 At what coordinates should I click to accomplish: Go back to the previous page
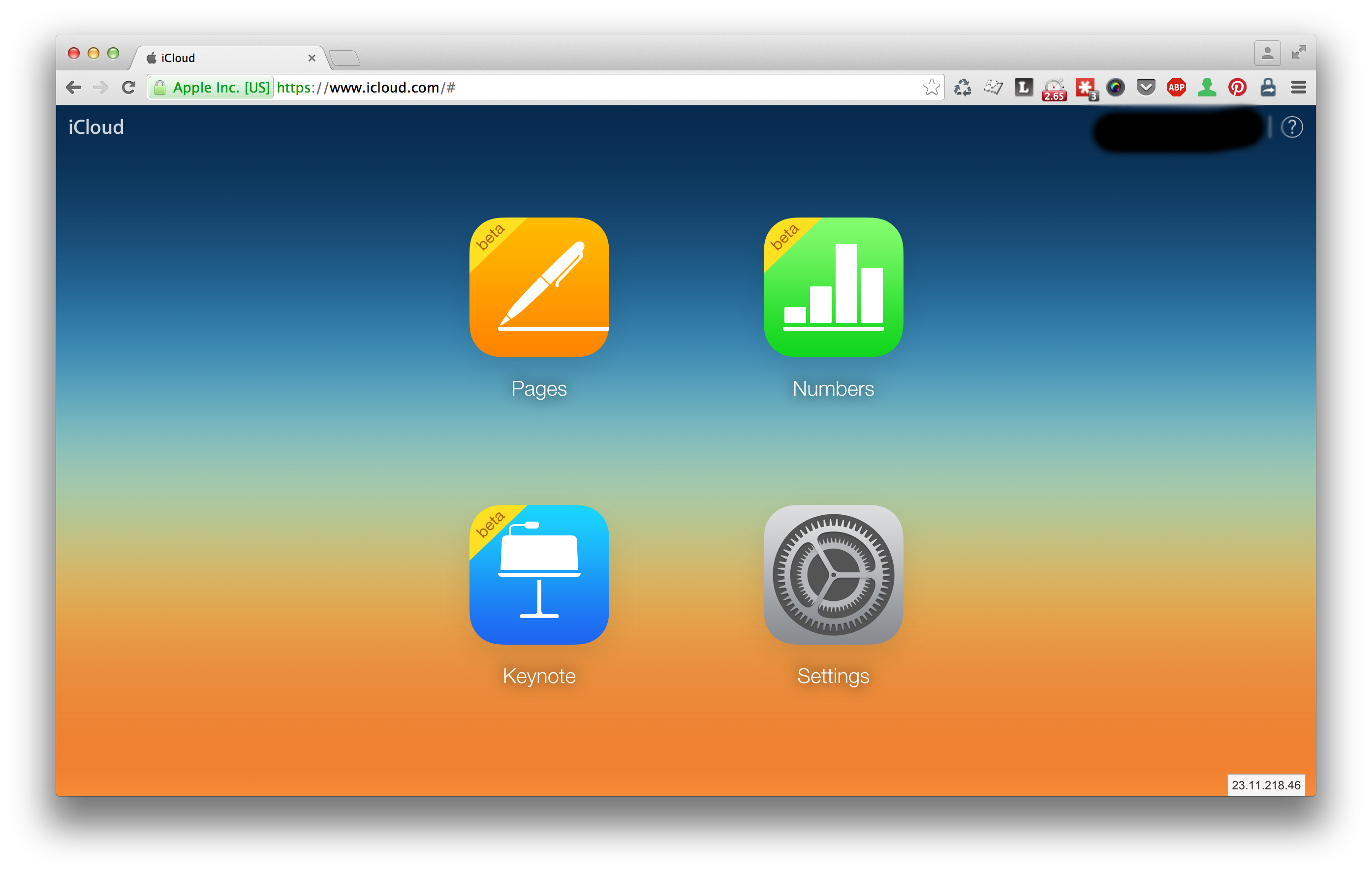tap(73, 87)
